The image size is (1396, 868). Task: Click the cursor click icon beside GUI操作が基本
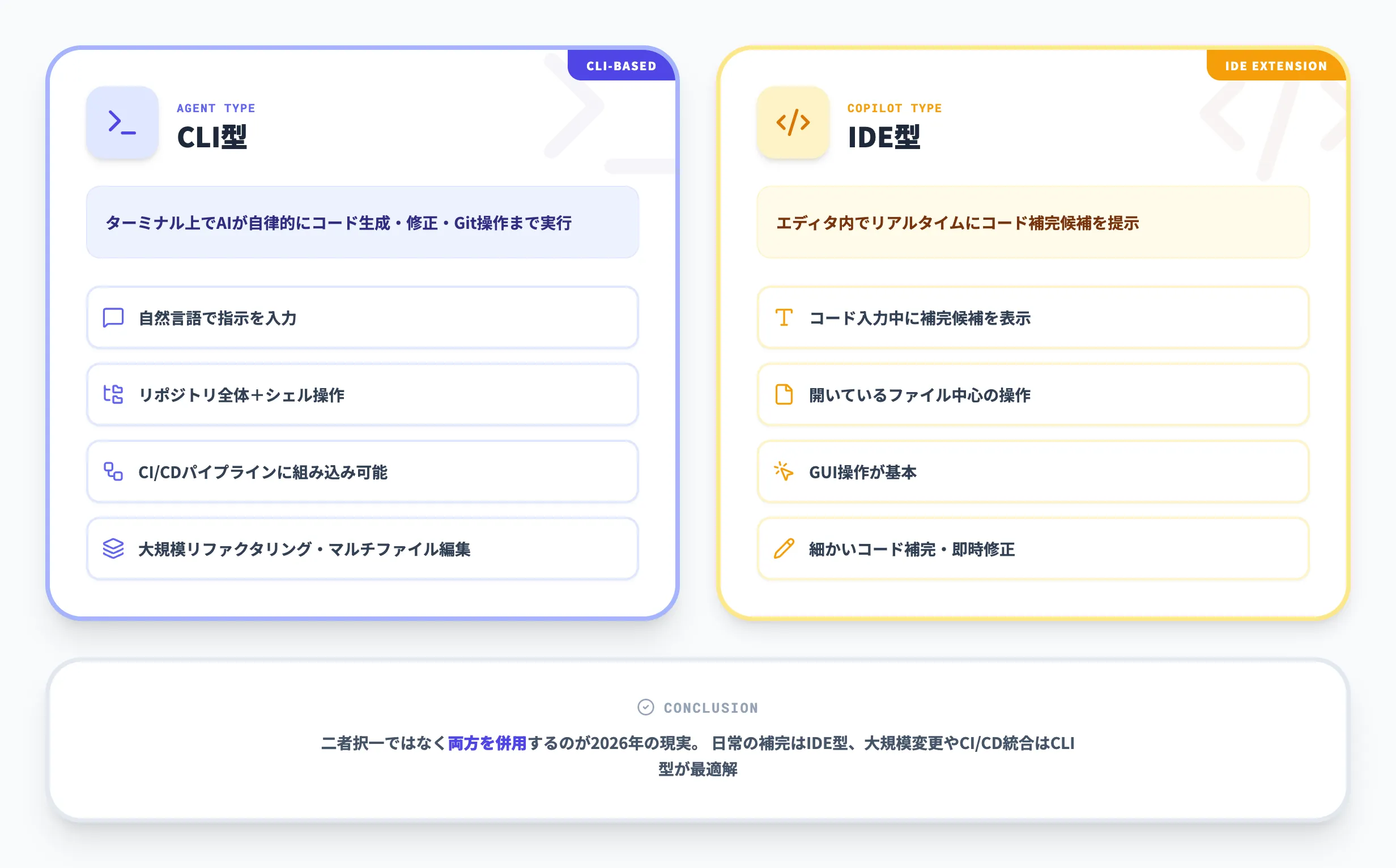pyautogui.click(x=784, y=473)
